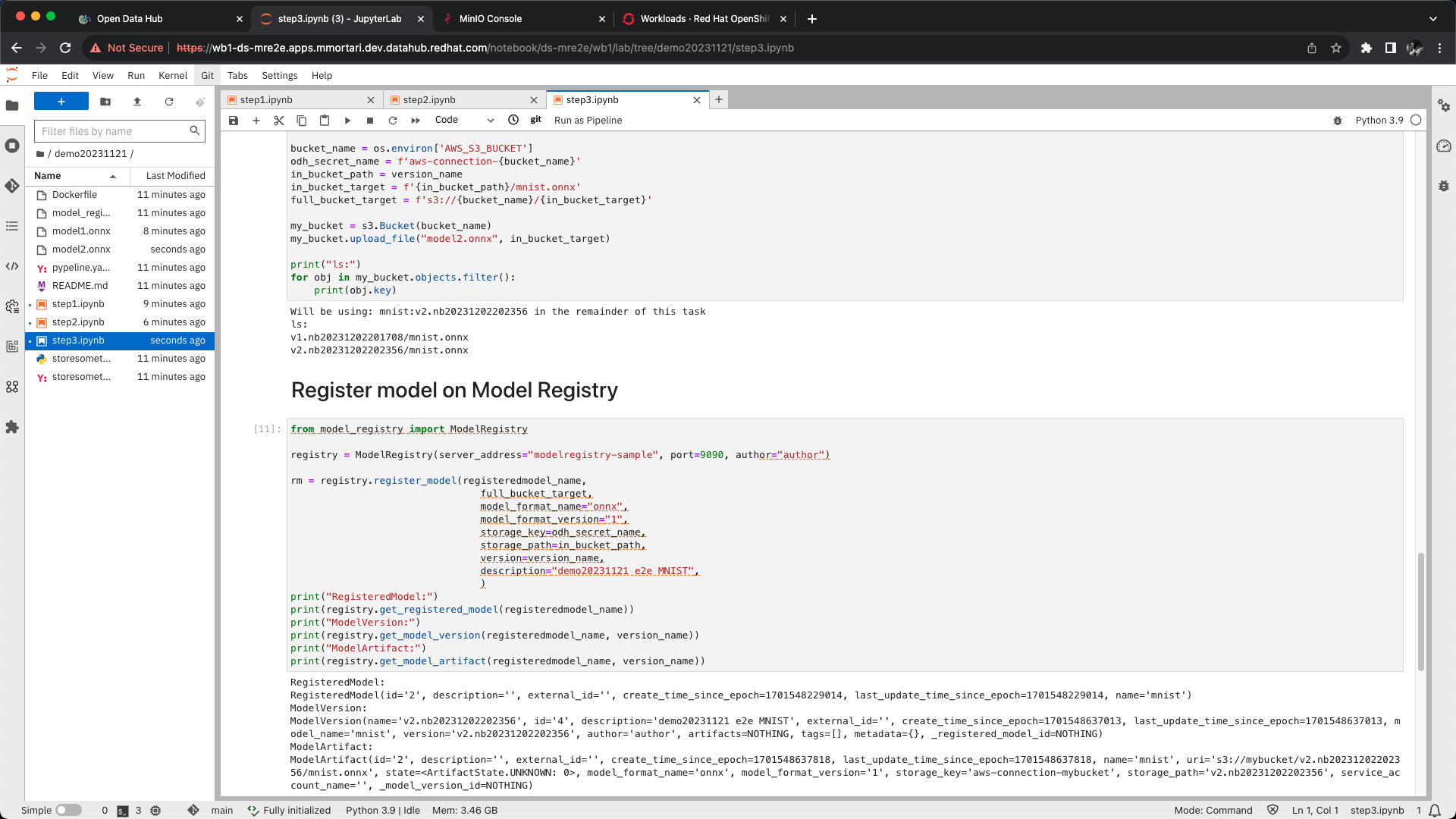Click the blue new launcher button
Image resolution: width=1456 pixels, height=819 pixels.
[61, 102]
